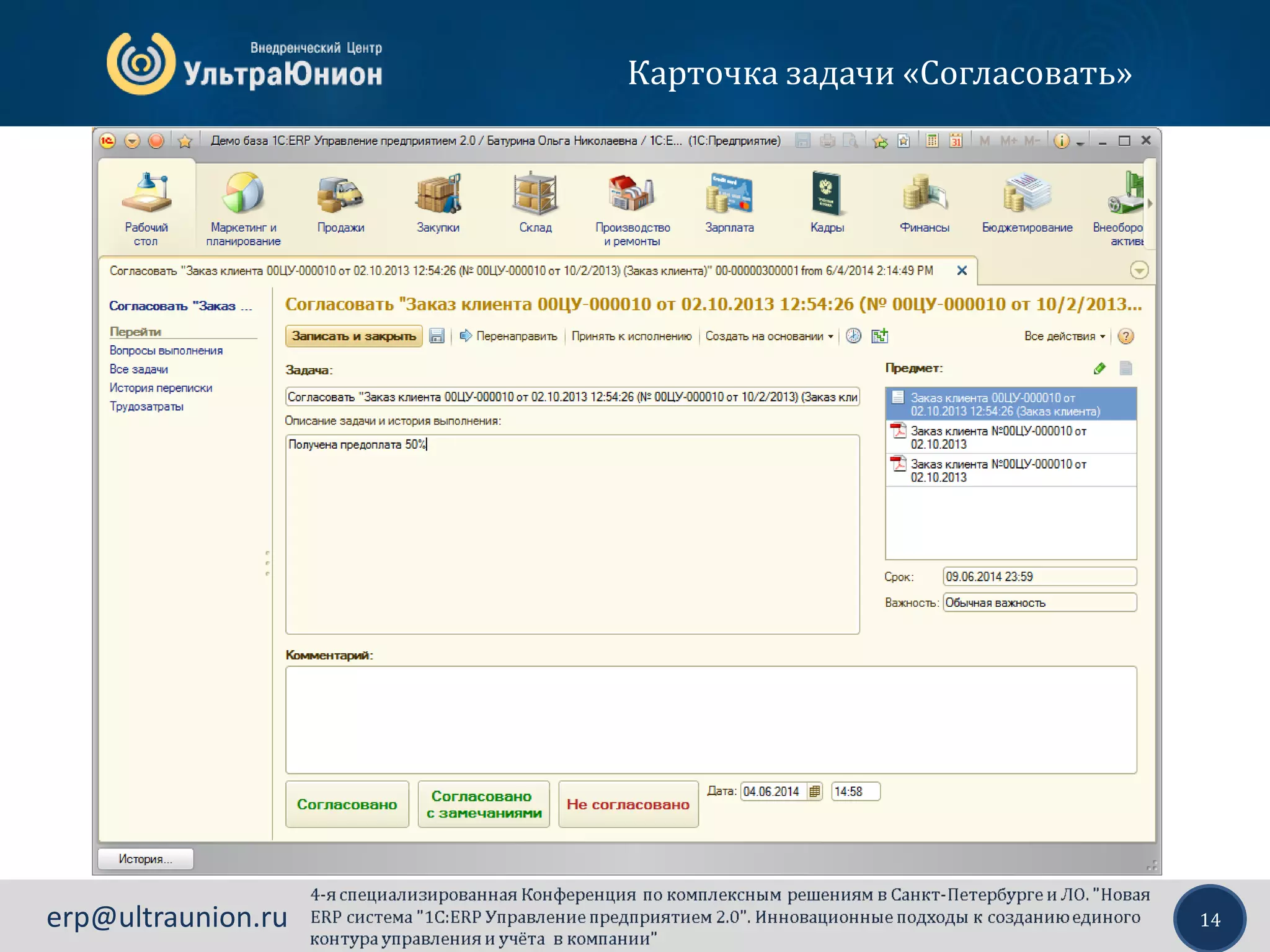Screen dimensions: 1270x952
Task: Open the Все действия menu
Action: click(1065, 336)
